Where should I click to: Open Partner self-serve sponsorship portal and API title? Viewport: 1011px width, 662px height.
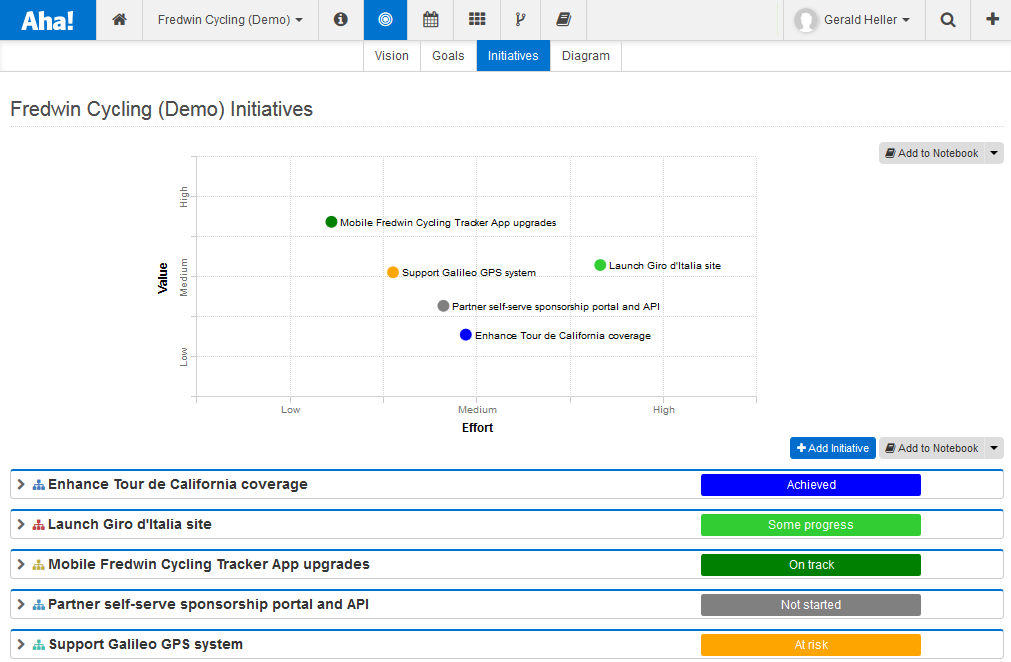[x=208, y=605]
